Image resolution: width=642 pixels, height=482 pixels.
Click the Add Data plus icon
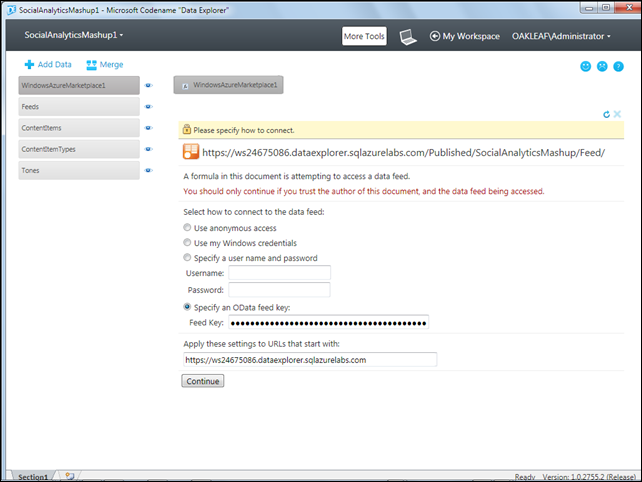pos(29,64)
